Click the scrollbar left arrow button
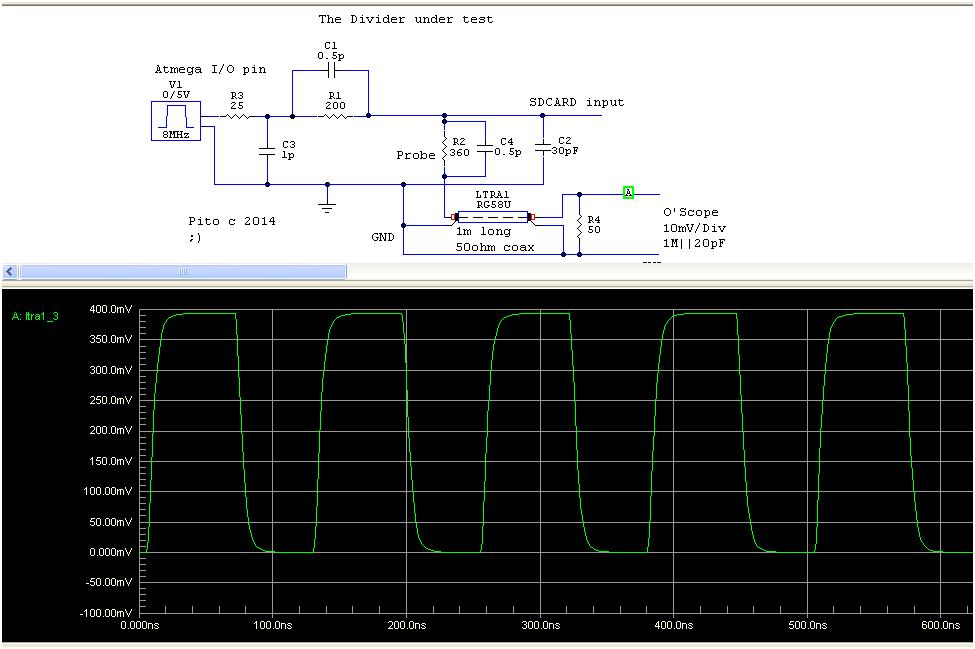 coord(8,271)
